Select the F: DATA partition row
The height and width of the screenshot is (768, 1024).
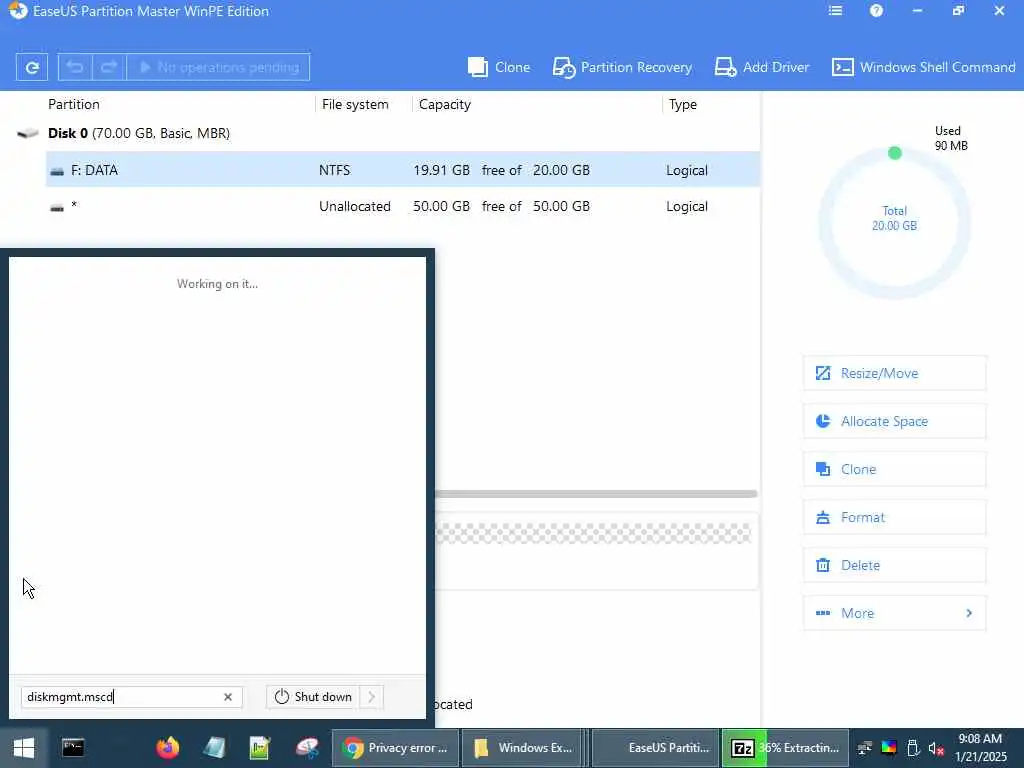point(402,170)
